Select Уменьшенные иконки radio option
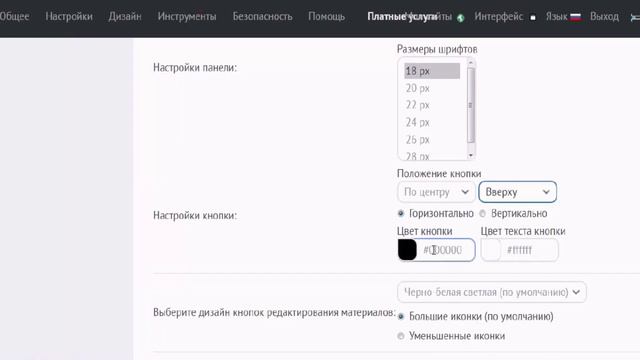Screen dimensions: 640x360 (x=401, y=336)
